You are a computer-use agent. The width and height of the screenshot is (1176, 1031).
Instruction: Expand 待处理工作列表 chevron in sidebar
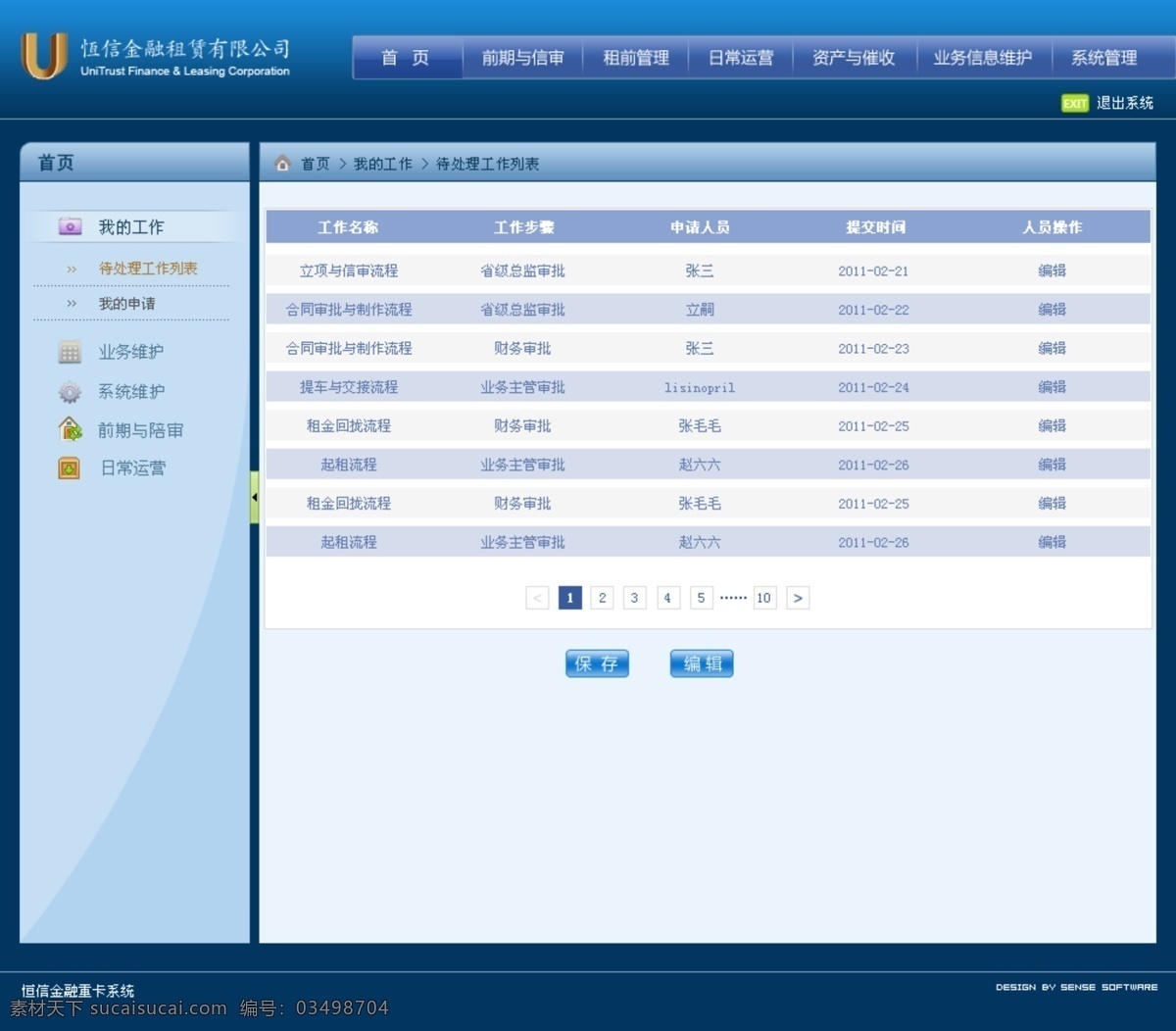pos(72,269)
